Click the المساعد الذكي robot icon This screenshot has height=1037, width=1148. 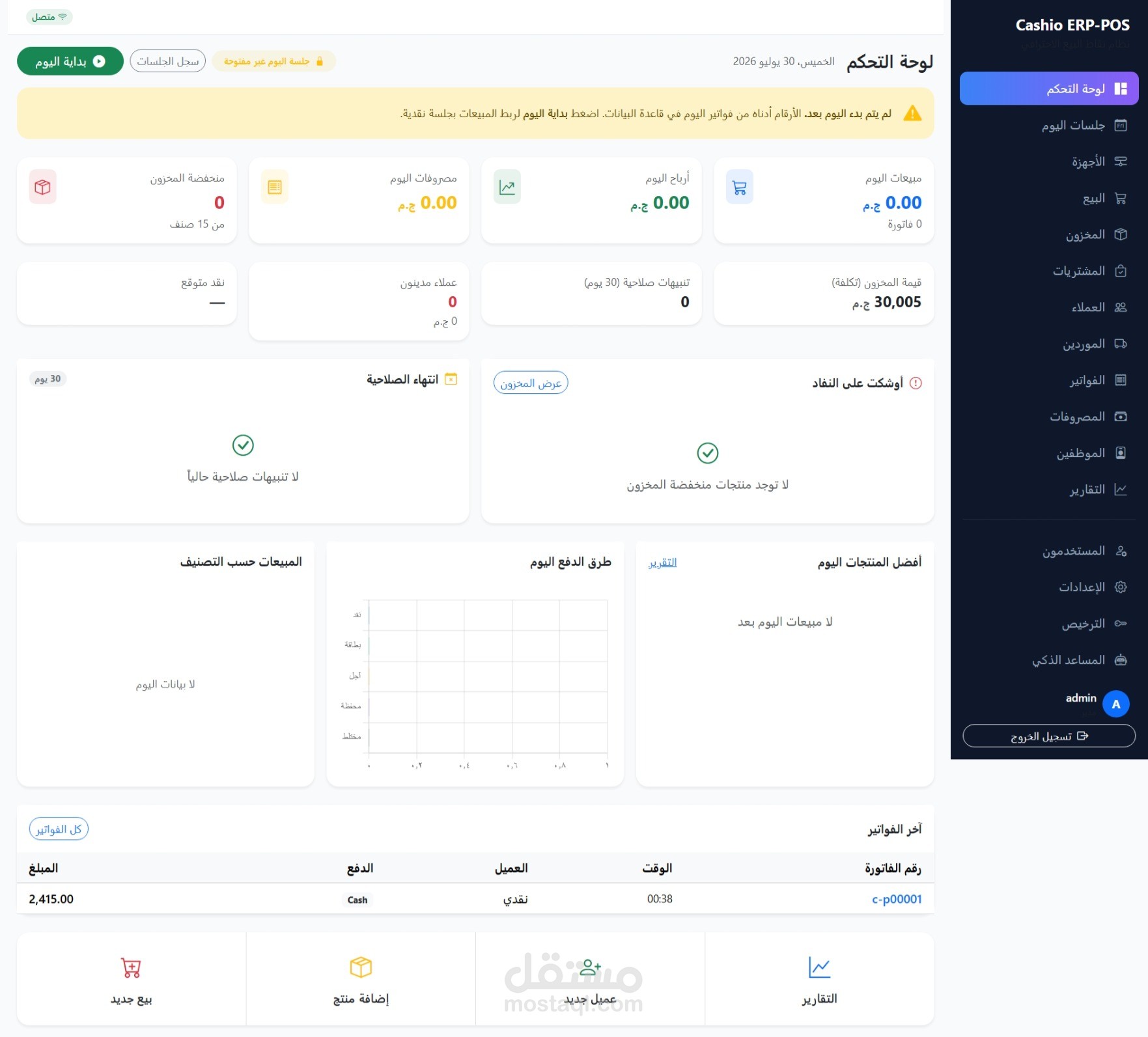1121,660
